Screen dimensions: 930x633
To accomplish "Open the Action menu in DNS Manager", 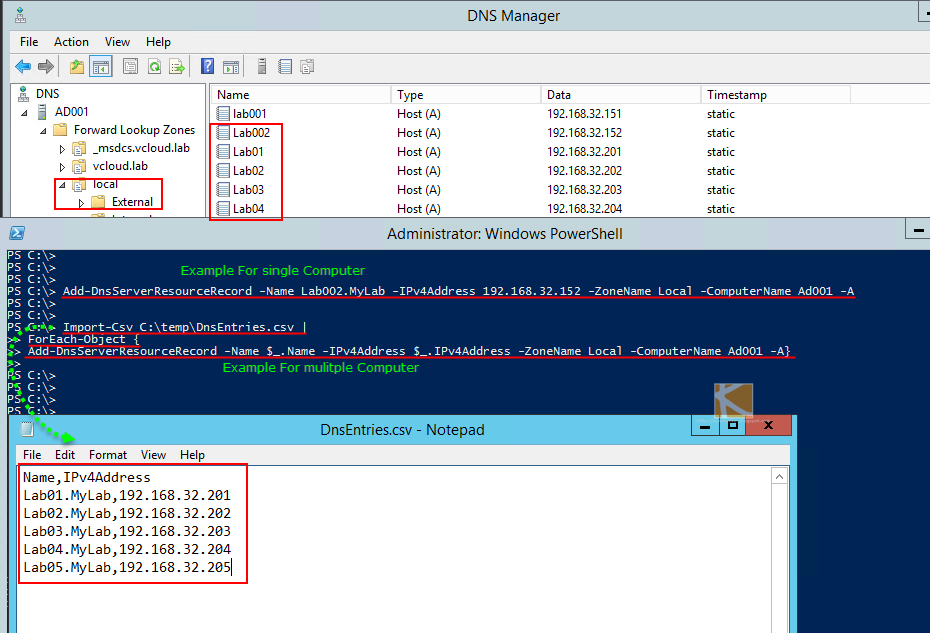I will point(70,42).
